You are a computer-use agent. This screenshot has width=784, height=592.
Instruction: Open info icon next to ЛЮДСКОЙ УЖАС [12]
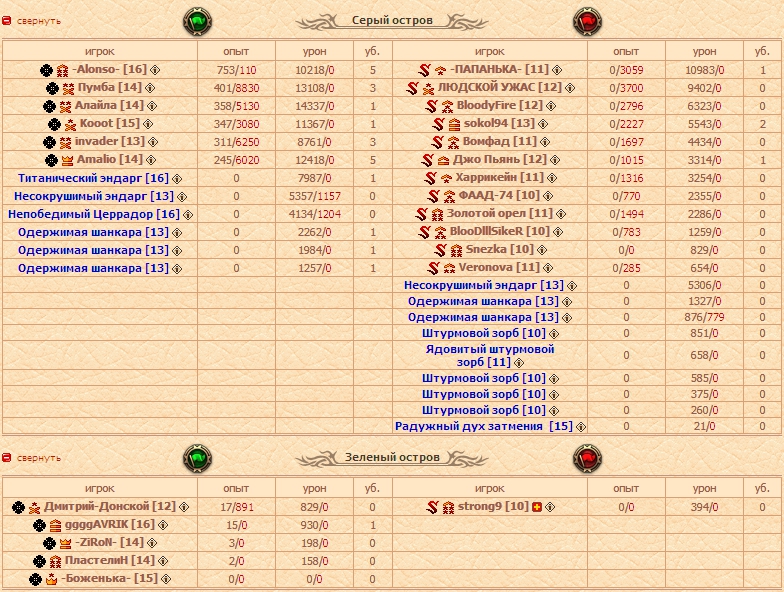click(x=570, y=88)
